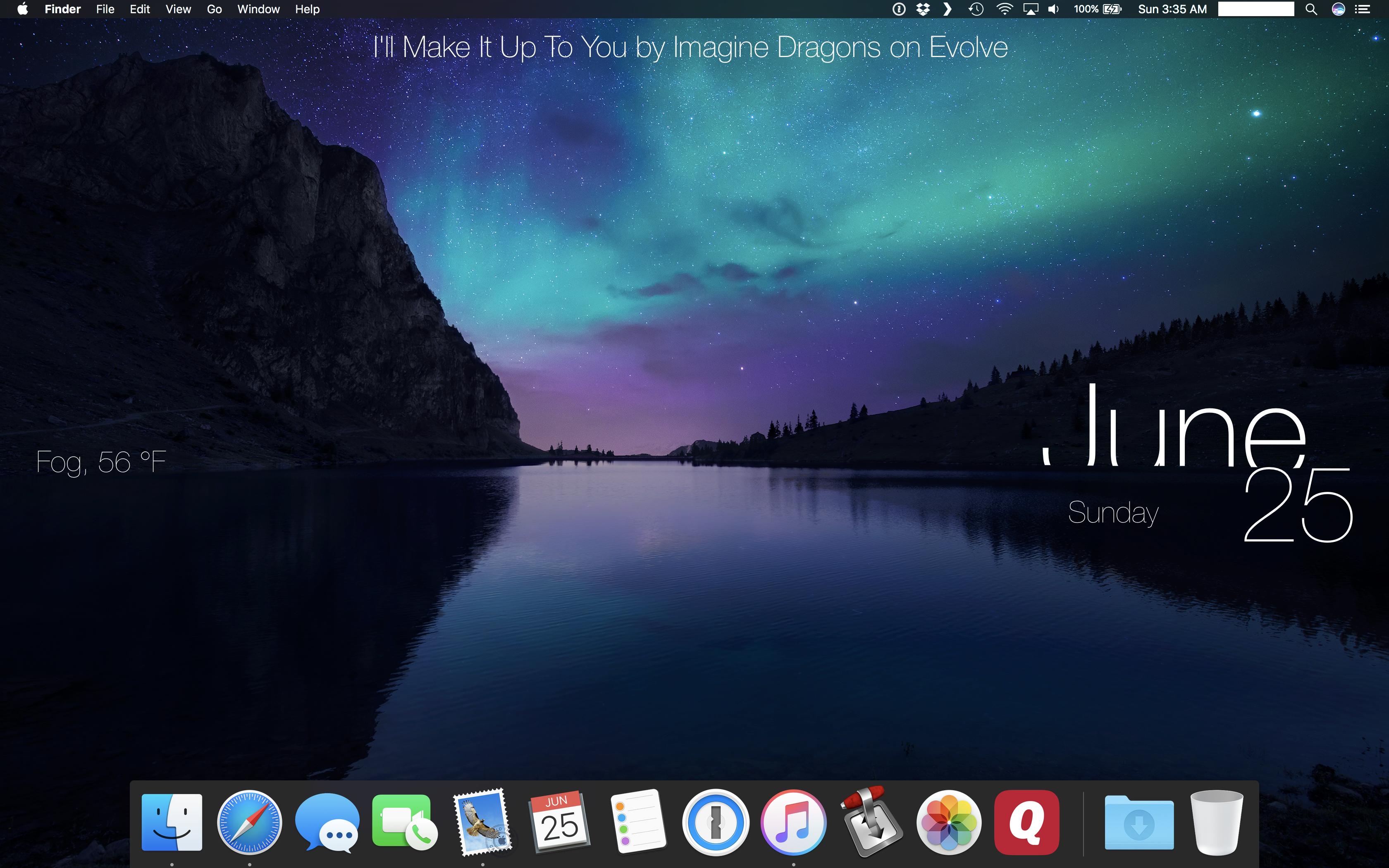
Task: Launch Quicken red Q app
Action: (1026, 822)
